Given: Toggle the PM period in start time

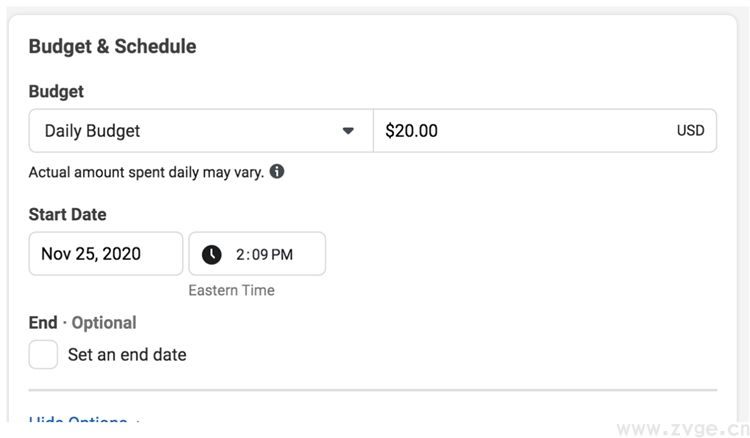Looking at the screenshot, I should pyautogui.click(x=282, y=254).
